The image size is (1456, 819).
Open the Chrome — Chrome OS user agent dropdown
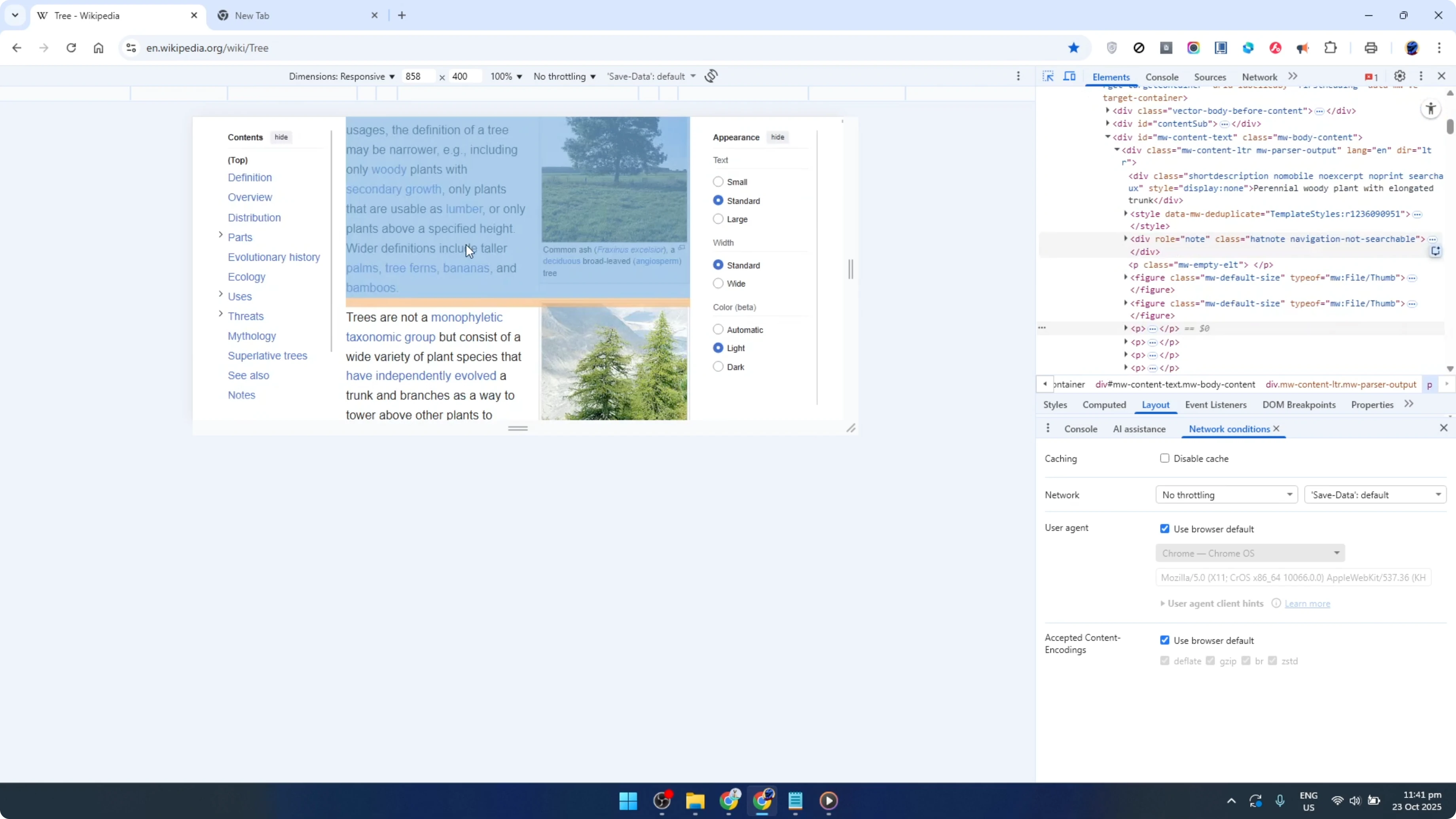coord(1250,553)
